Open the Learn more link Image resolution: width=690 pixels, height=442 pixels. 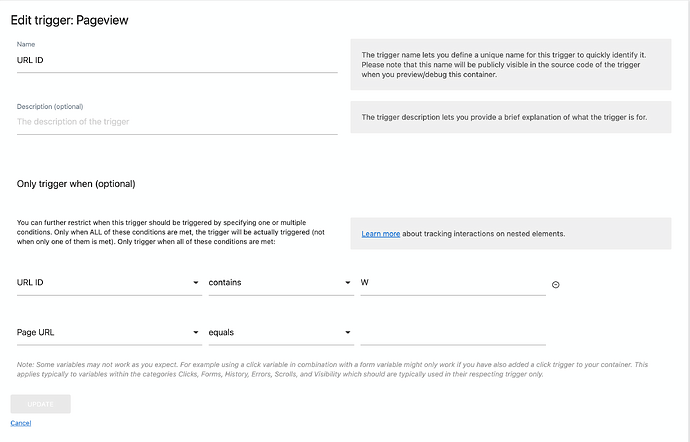click(x=381, y=234)
